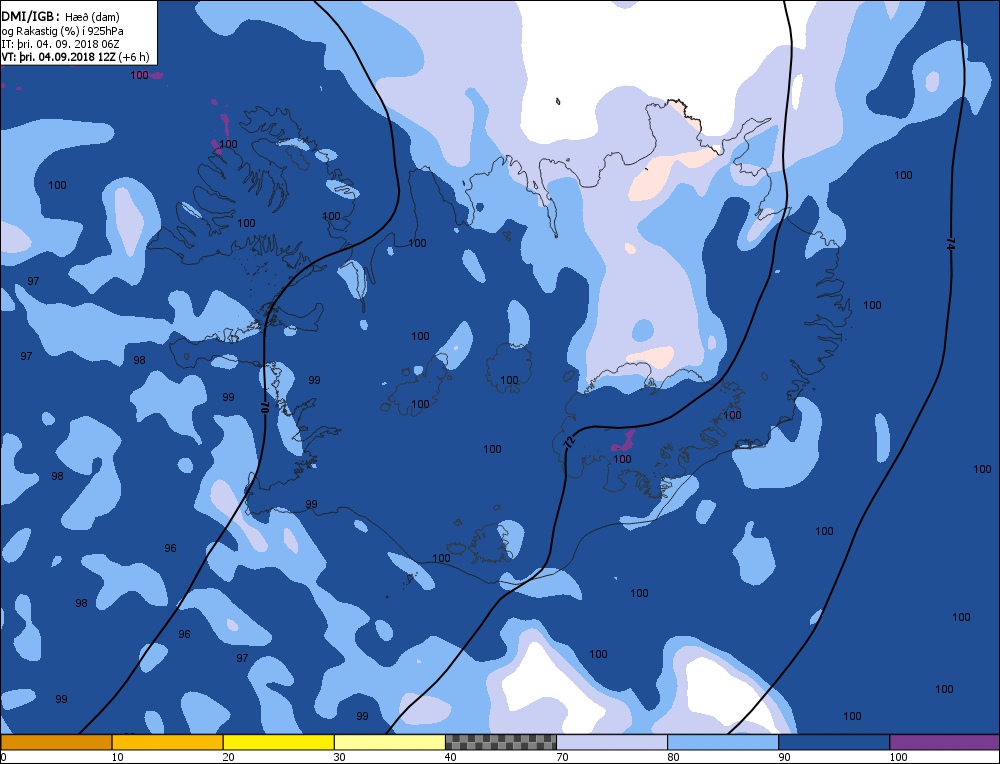Click the '70' height contour label
The height and width of the screenshot is (764, 1000).
click(x=264, y=408)
